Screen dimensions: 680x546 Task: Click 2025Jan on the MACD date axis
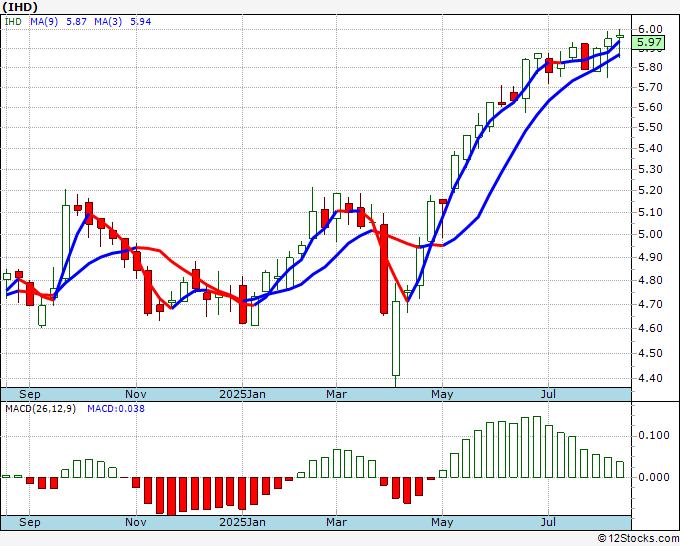pos(242,522)
